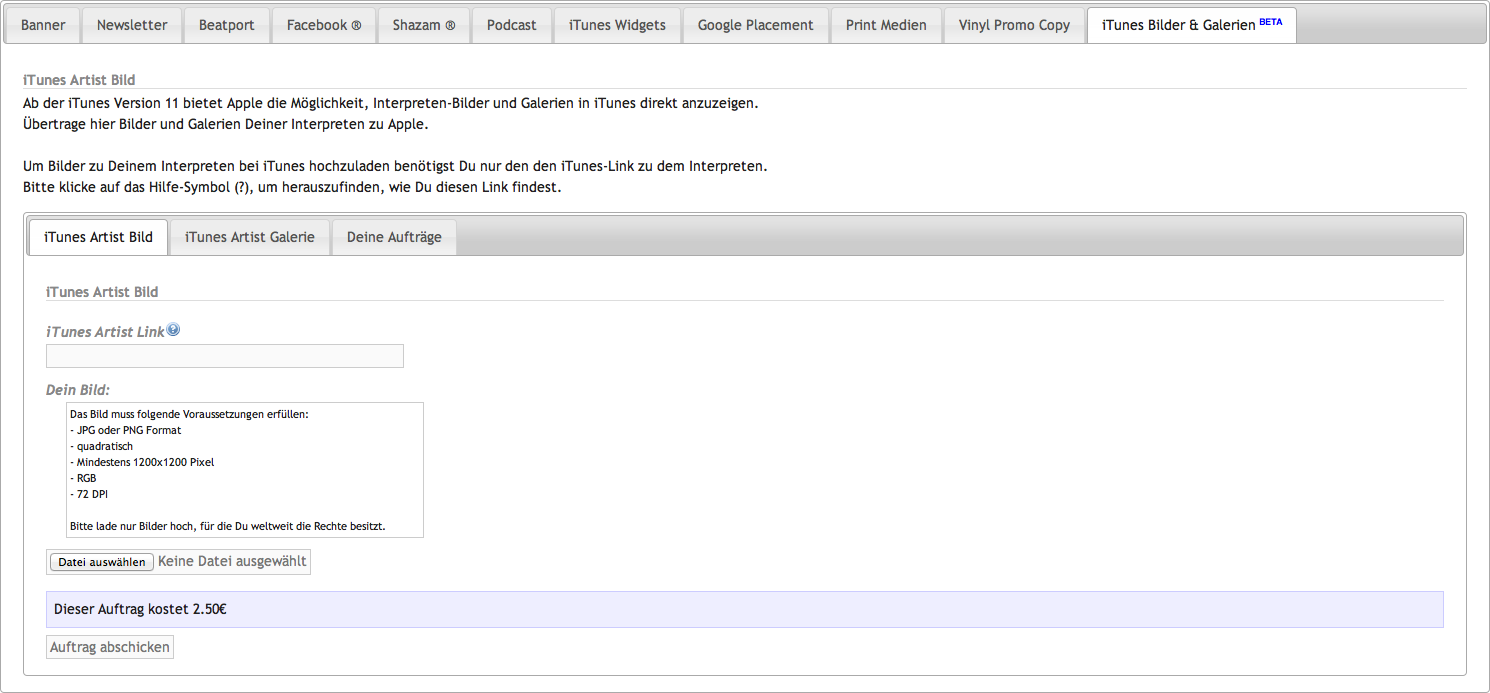Viewport: 1490px width, 693px height.
Task: Submit with the Auftrag abschicken button
Action: coord(110,647)
